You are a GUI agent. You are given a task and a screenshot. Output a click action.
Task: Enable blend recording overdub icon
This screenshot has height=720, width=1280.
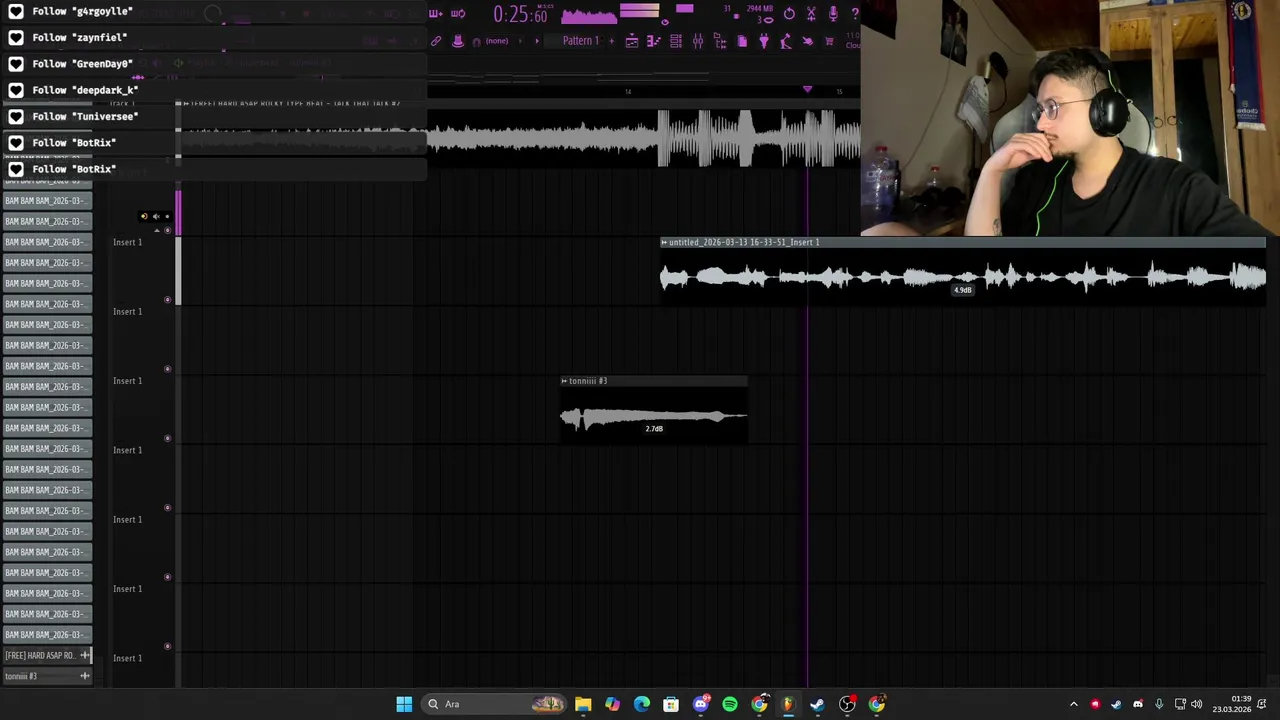tap(436, 14)
